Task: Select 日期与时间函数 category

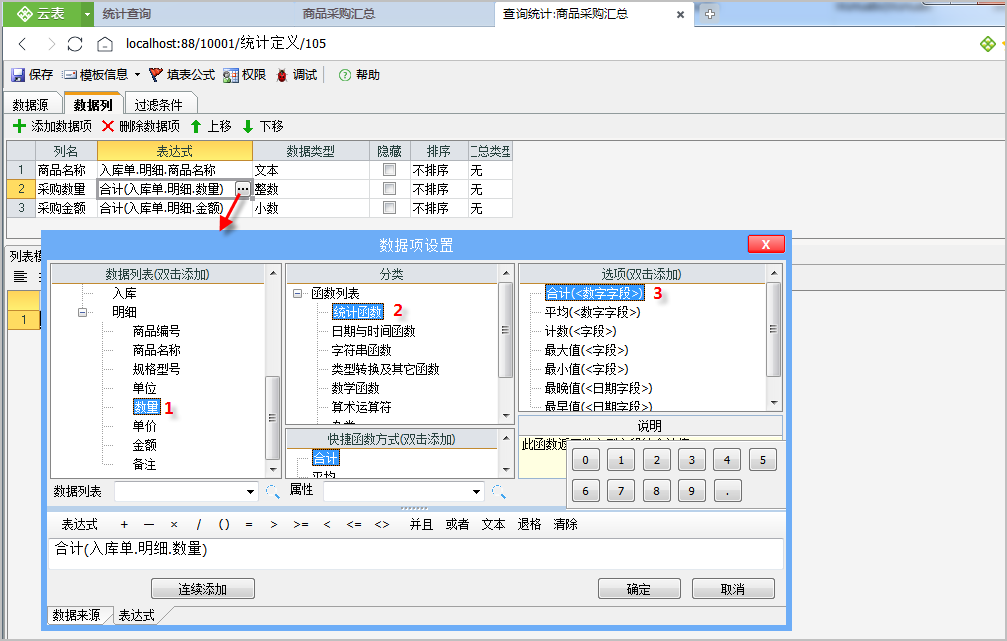Action: [x=373, y=331]
